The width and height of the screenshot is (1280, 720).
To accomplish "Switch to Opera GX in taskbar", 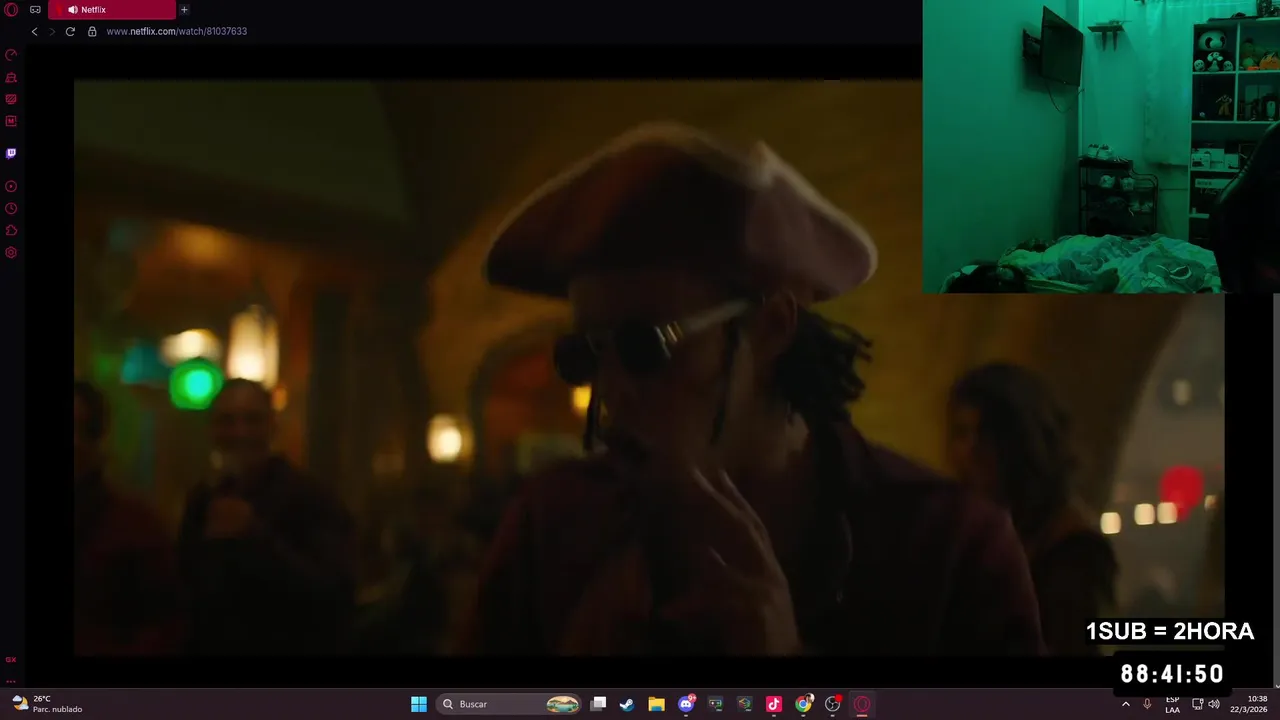I will pyautogui.click(x=862, y=704).
